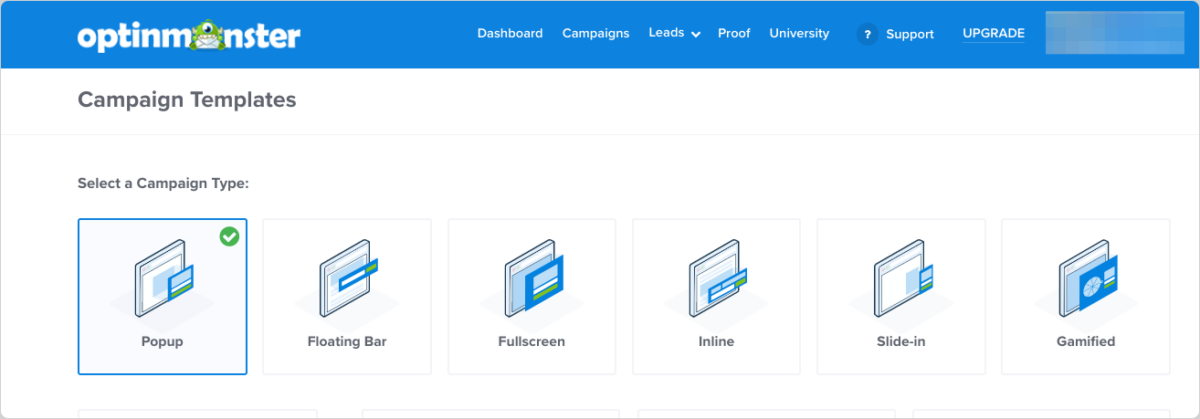This screenshot has width=1200, height=419.
Task: Click the Support link text
Action: [x=910, y=34]
